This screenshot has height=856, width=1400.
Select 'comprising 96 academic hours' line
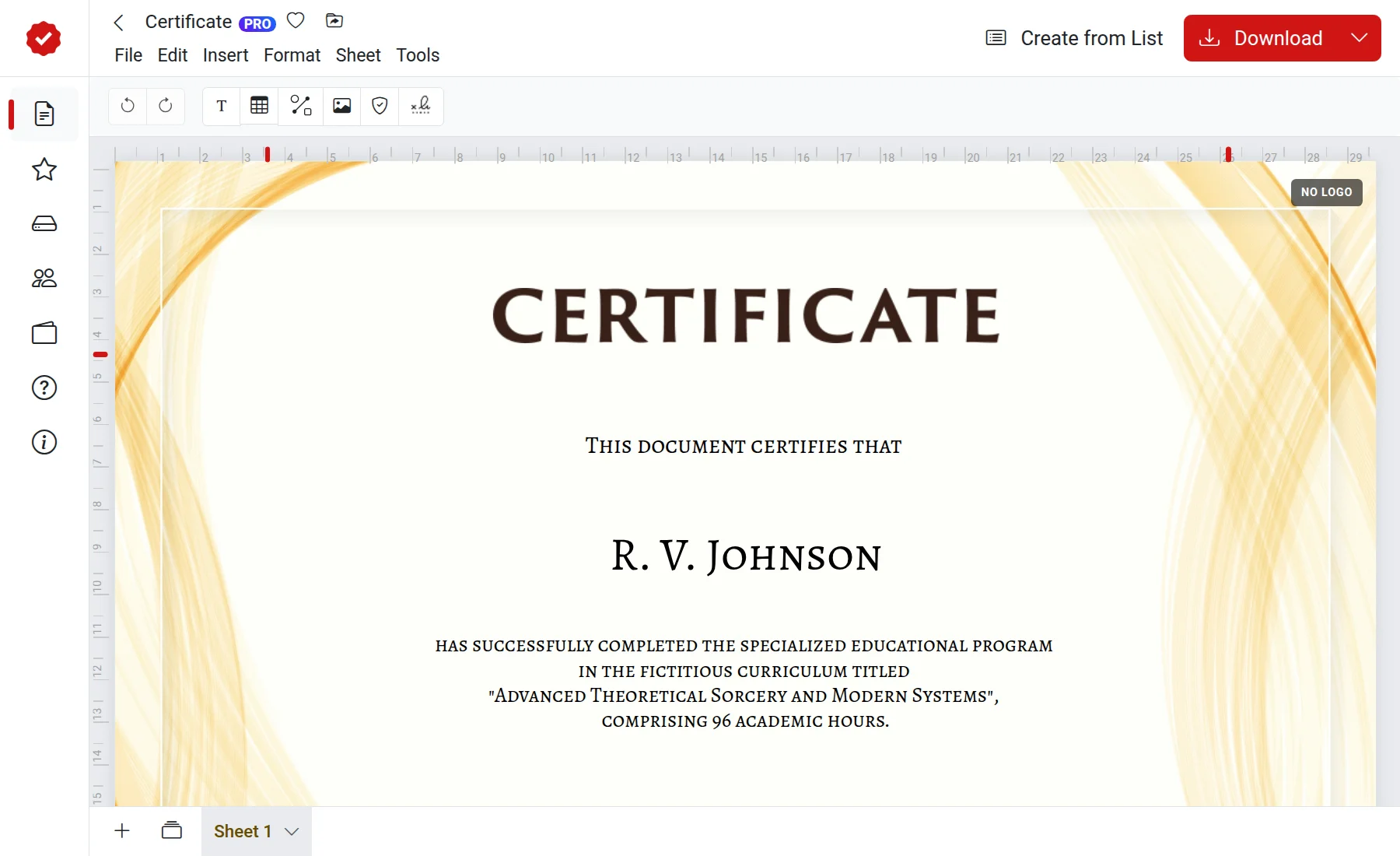[x=745, y=721]
